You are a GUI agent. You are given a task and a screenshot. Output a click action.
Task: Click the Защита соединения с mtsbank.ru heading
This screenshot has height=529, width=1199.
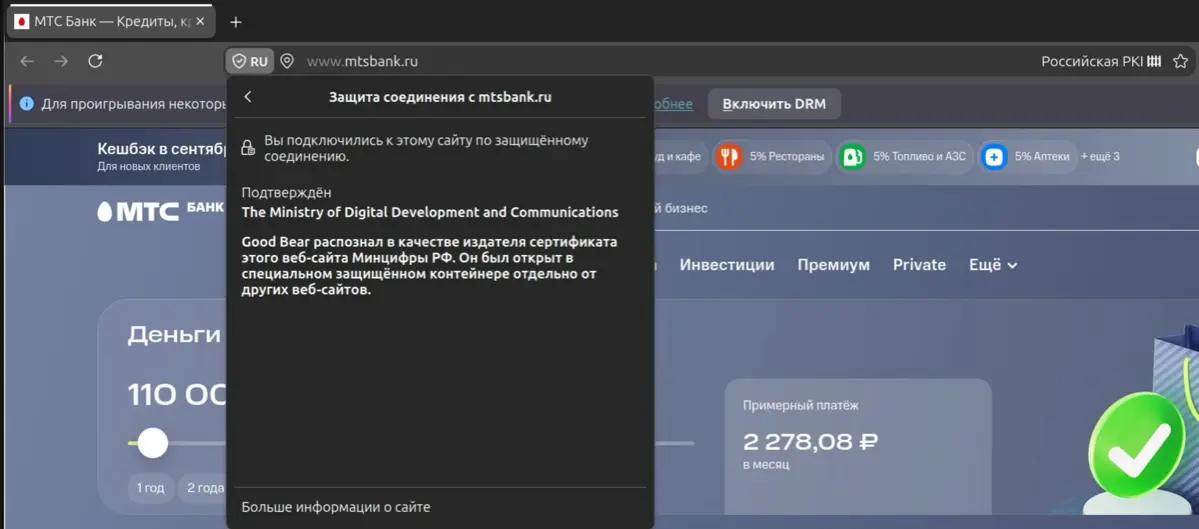click(440, 97)
